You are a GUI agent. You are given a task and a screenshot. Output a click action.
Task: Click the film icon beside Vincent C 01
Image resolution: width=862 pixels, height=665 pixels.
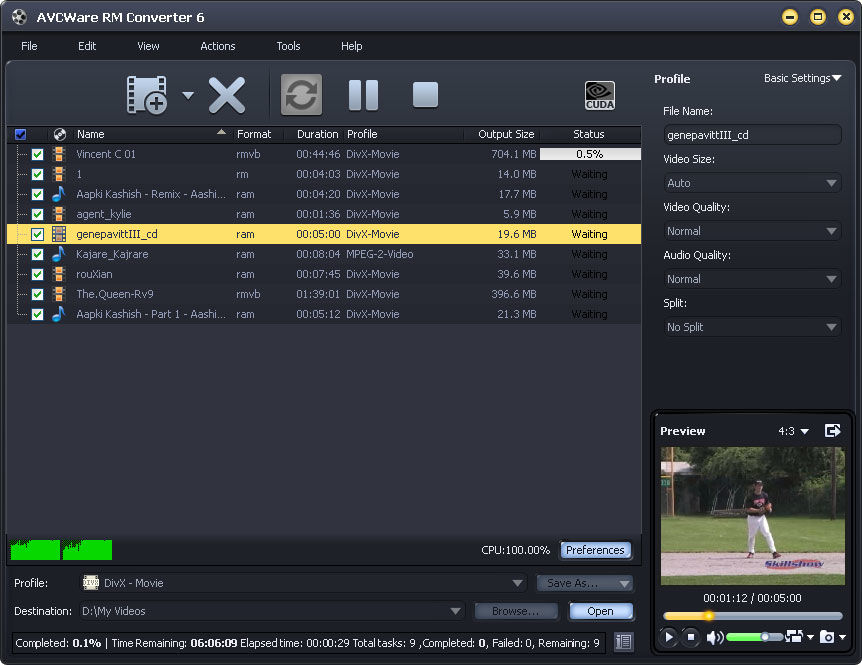[x=59, y=154]
